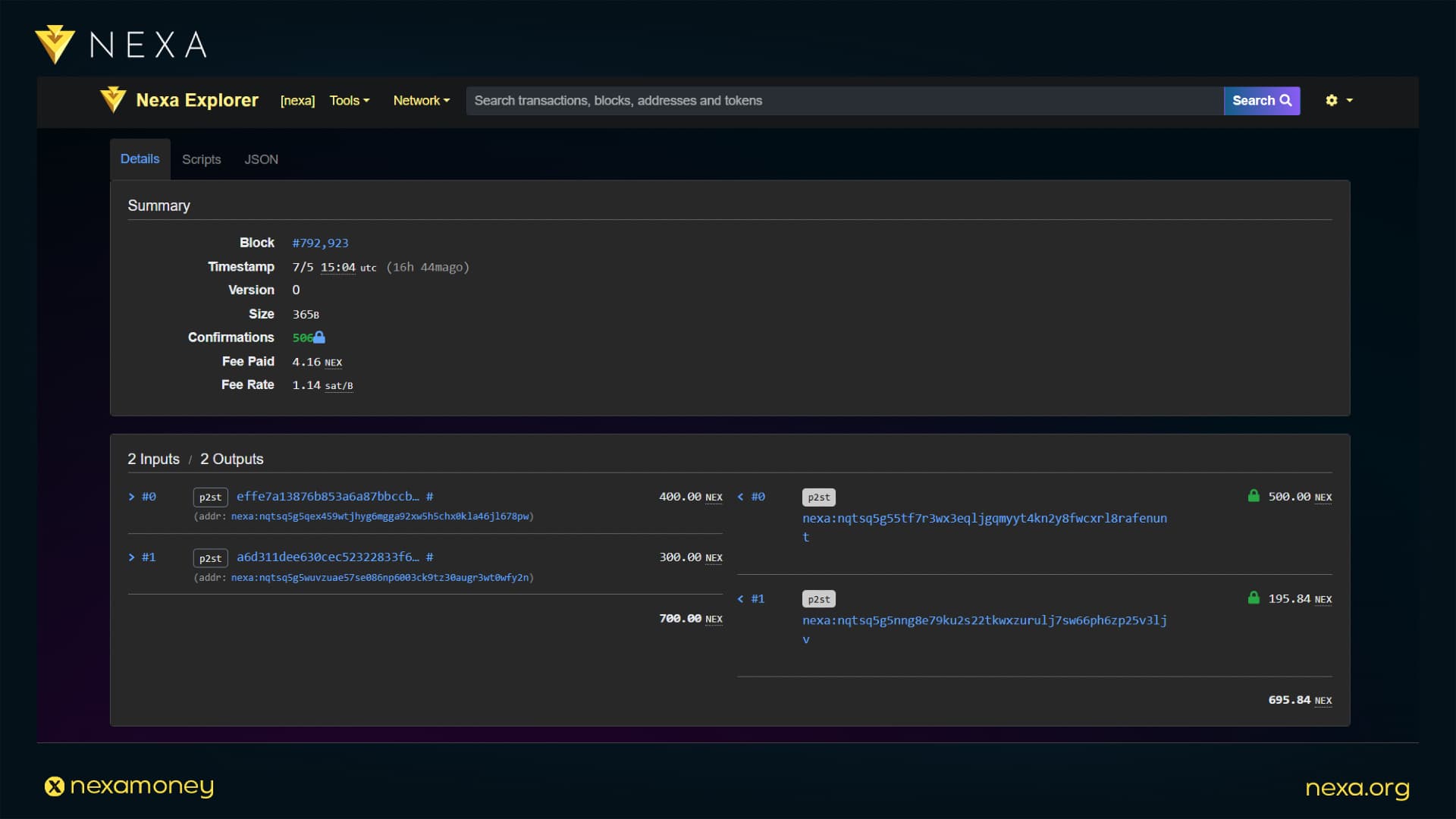Click the Fee Rate value 1.14 sat/B
Viewport: 1456px width, 819px height.
click(x=322, y=385)
